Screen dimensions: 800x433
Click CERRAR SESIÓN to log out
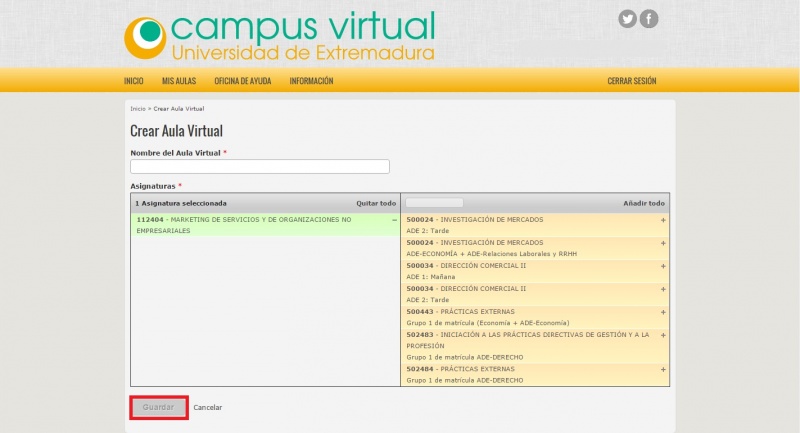pos(632,81)
